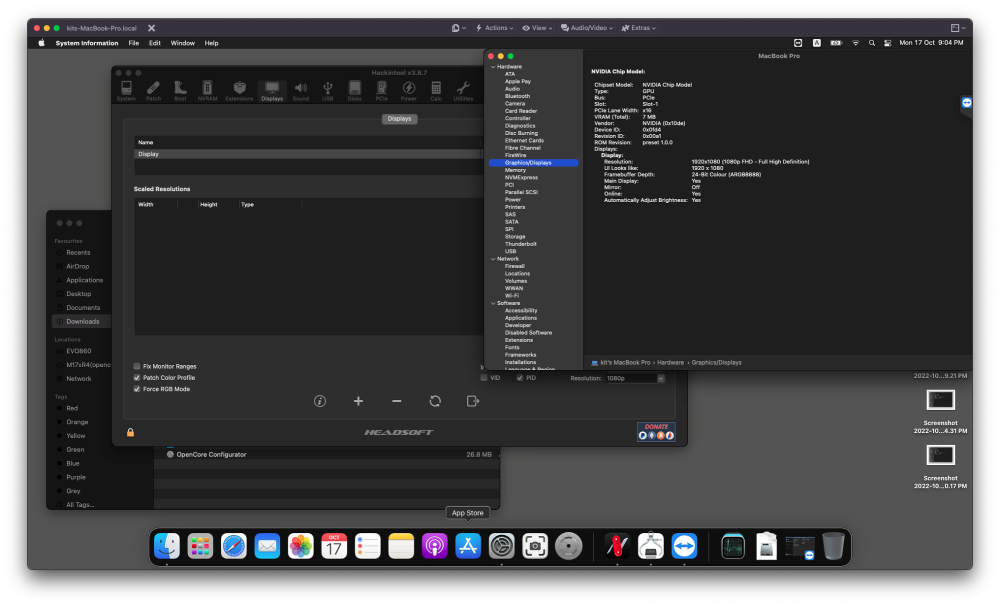
Task: Select the Display row in Hackintool table
Action: [307, 154]
